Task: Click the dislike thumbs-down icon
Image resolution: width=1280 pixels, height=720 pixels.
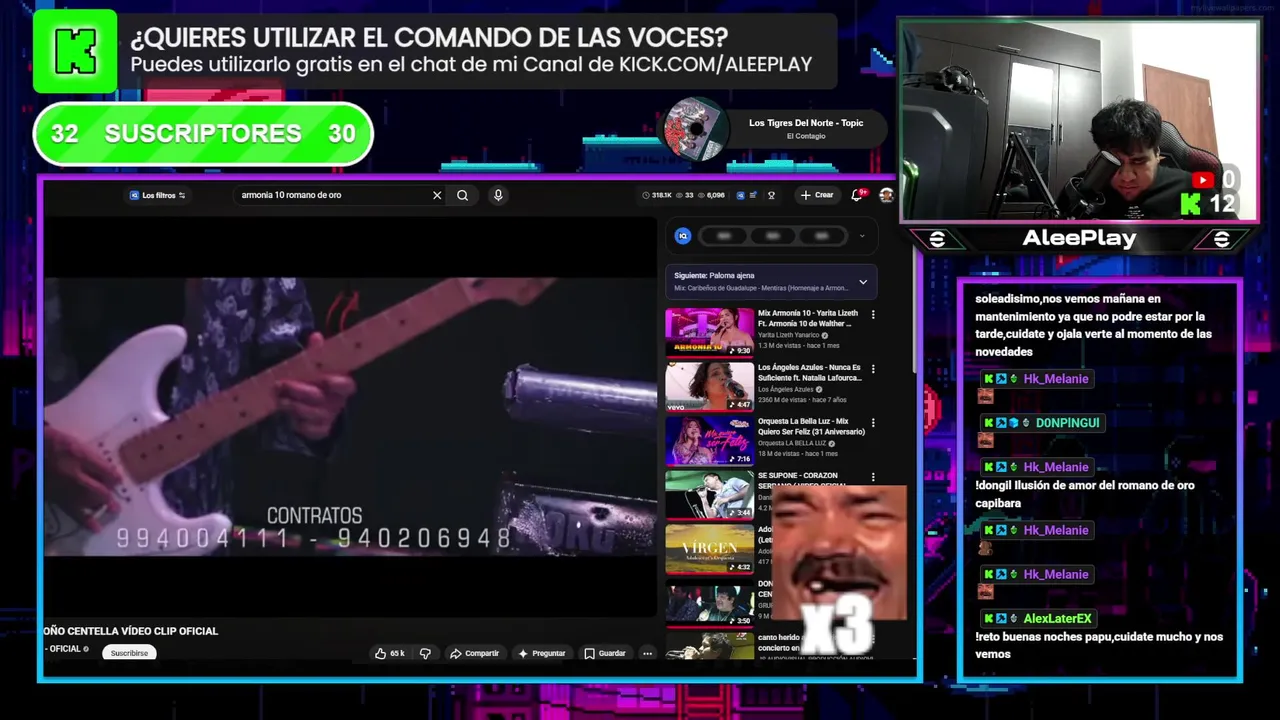Action: click(x=425, y=653)
